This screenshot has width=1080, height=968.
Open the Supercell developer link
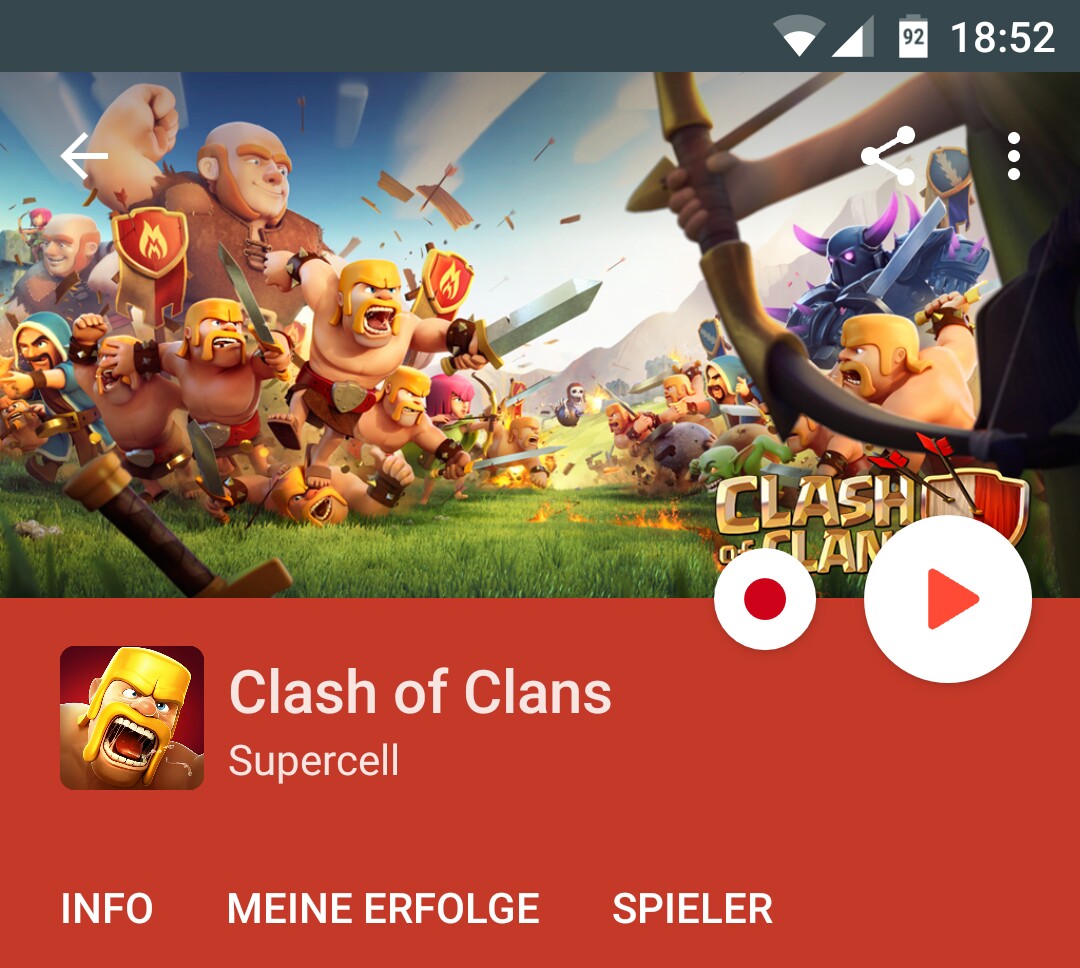pos(313,761)
